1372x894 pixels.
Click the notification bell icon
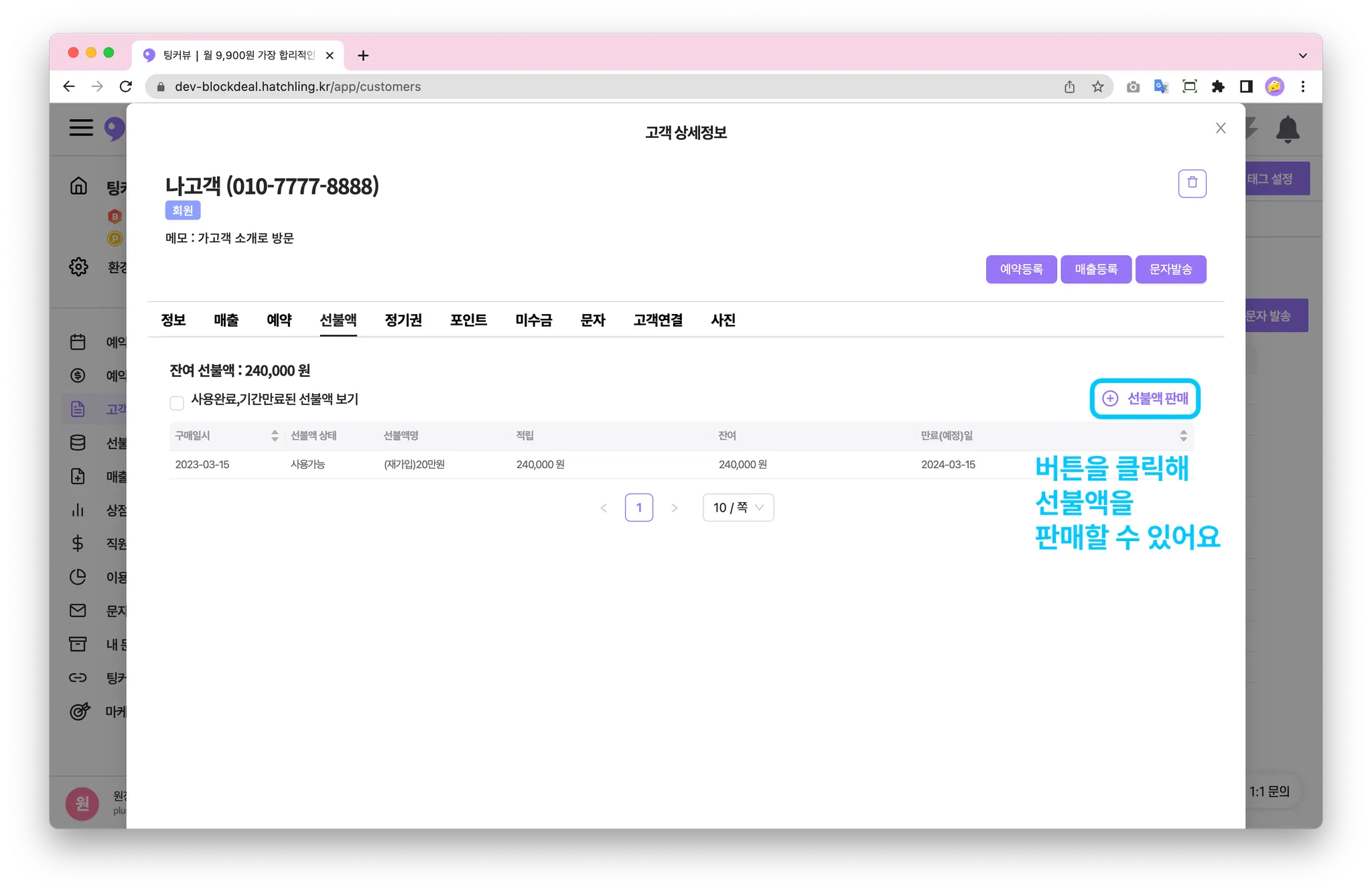tap(1287, 129)
